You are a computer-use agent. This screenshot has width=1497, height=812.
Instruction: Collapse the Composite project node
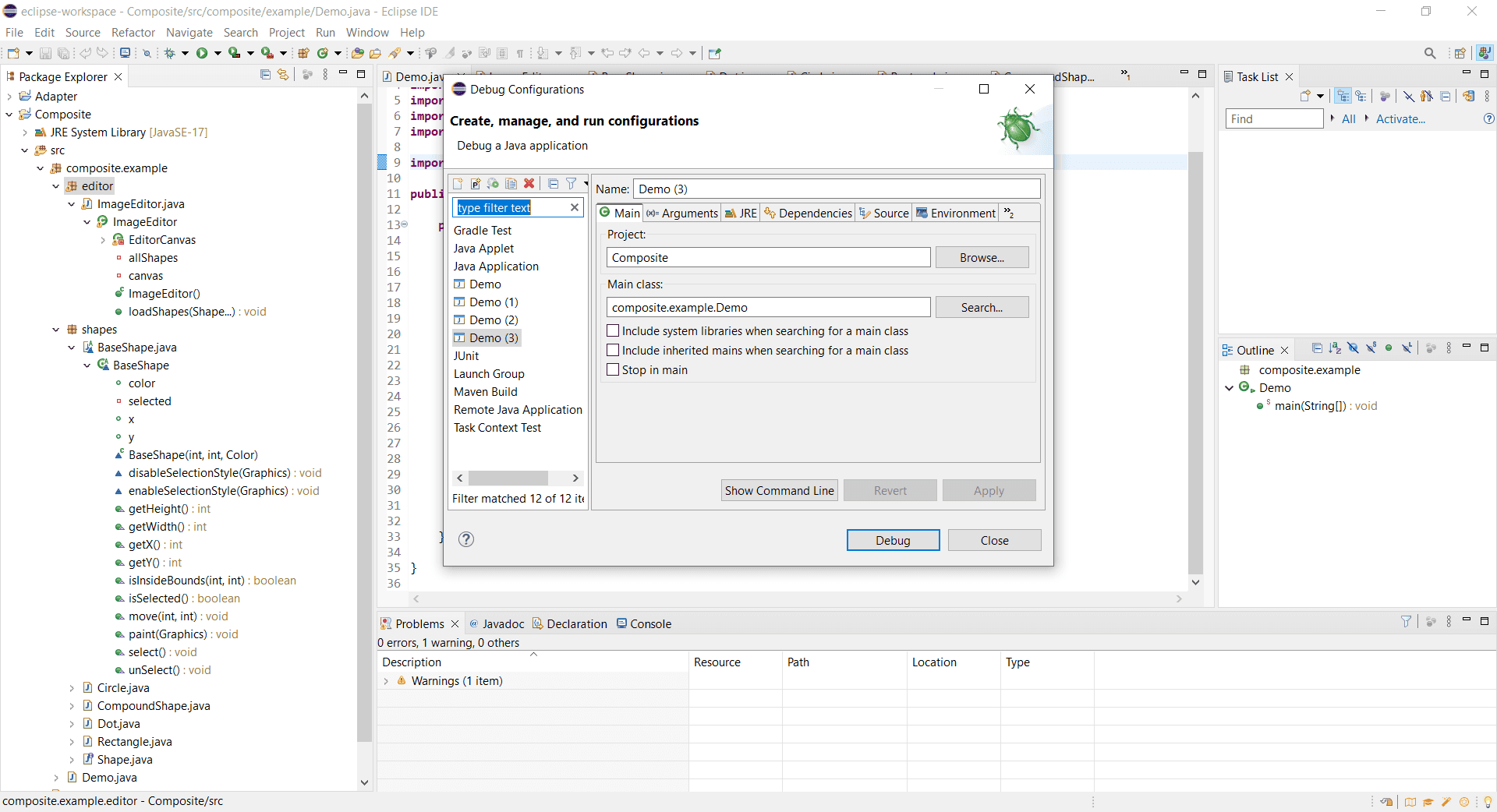pos(9,115)
